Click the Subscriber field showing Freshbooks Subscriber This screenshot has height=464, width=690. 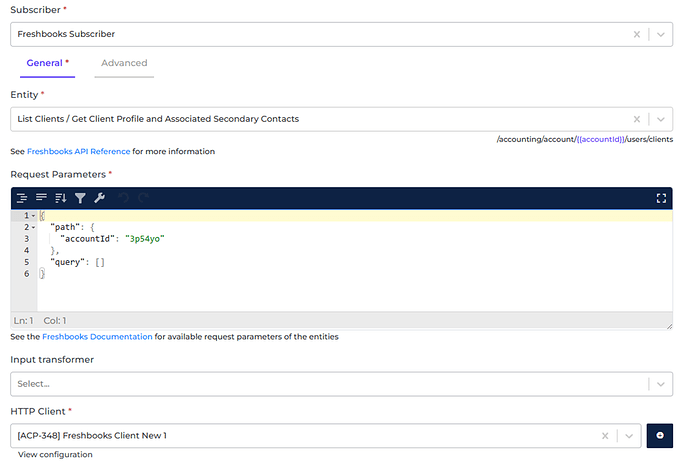tap(341, 34)
